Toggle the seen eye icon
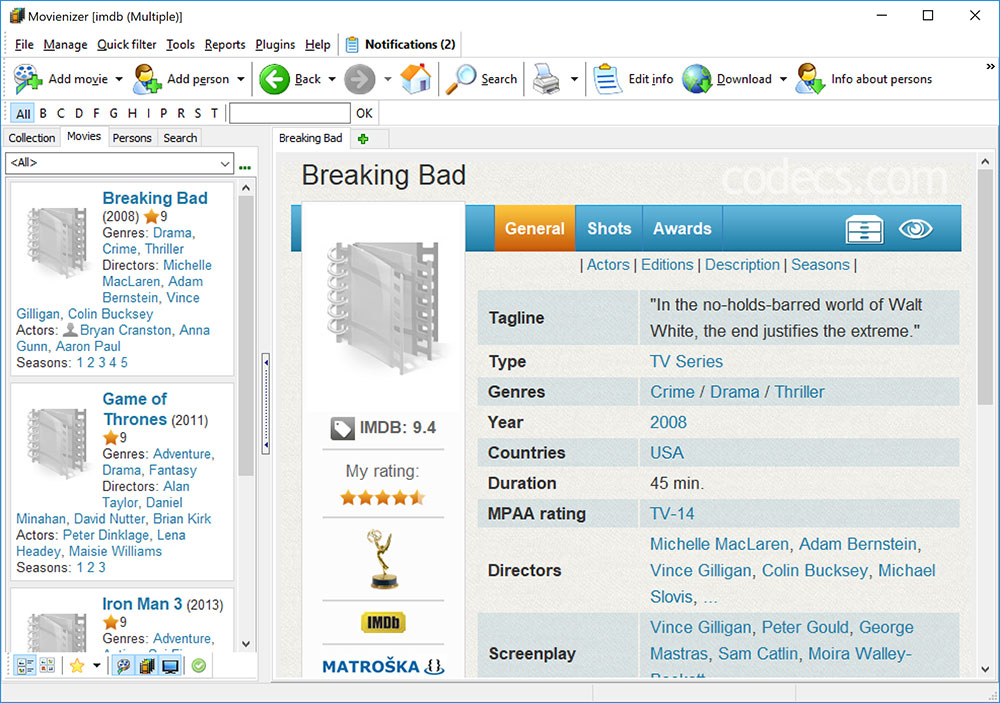 tap(915, 228)
